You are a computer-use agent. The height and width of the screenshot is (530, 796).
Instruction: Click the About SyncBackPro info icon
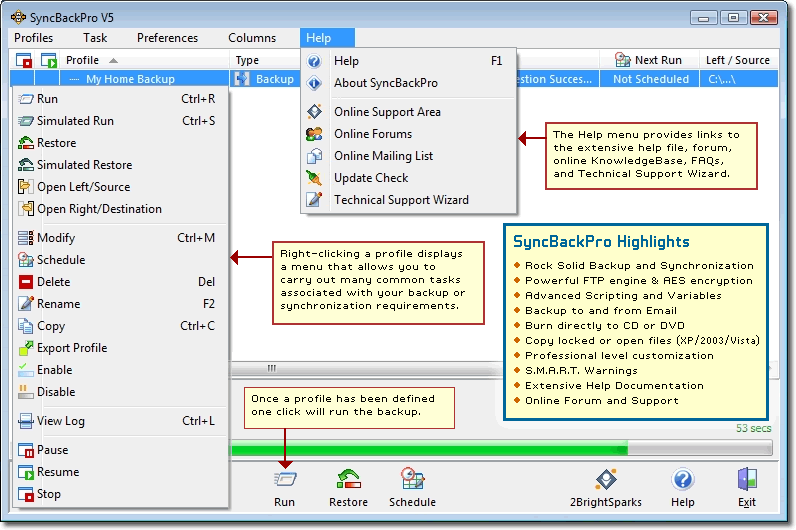314,83
